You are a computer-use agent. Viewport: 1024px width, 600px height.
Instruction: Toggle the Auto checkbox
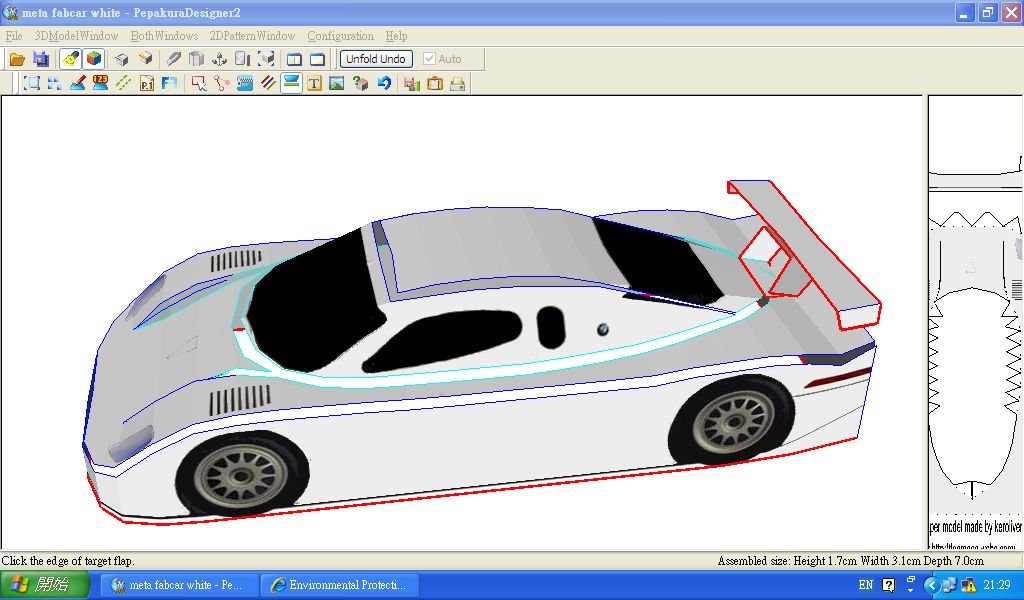tap(430, 59)
